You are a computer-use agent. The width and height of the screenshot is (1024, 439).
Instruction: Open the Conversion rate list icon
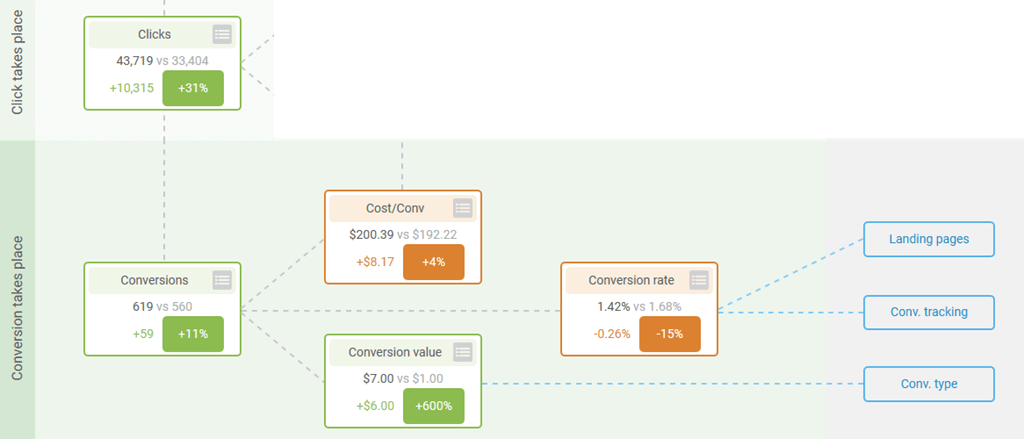699,280
